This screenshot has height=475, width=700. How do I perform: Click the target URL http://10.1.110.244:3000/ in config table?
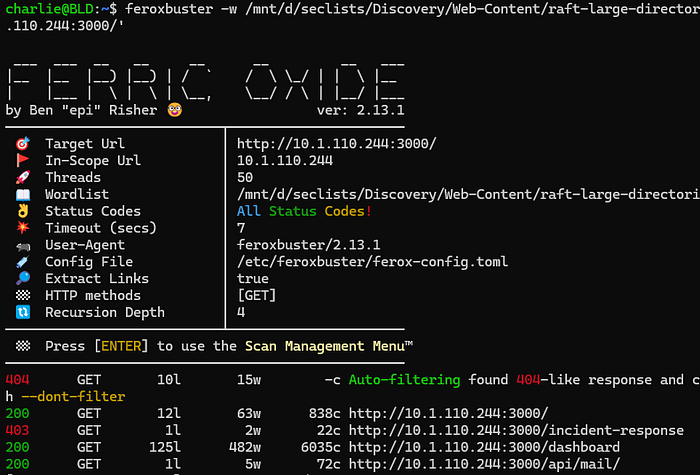[337, 144]
